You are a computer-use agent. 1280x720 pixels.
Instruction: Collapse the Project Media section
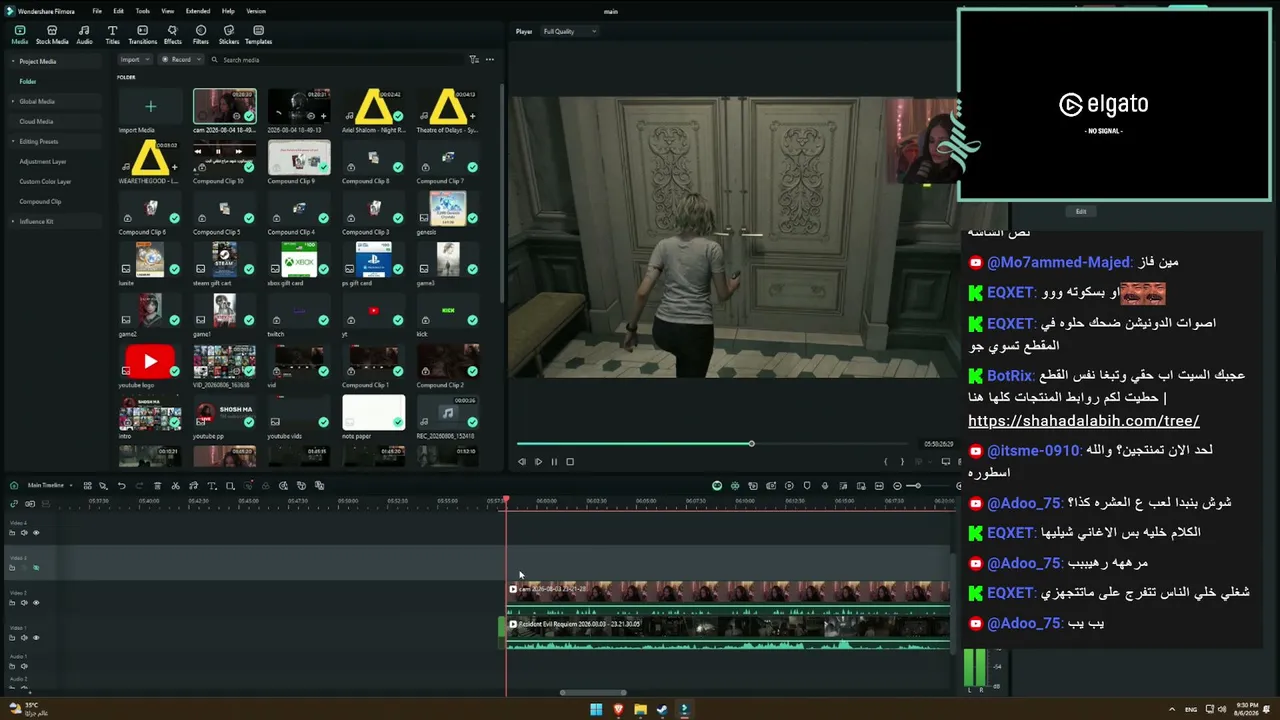point(12,61)
